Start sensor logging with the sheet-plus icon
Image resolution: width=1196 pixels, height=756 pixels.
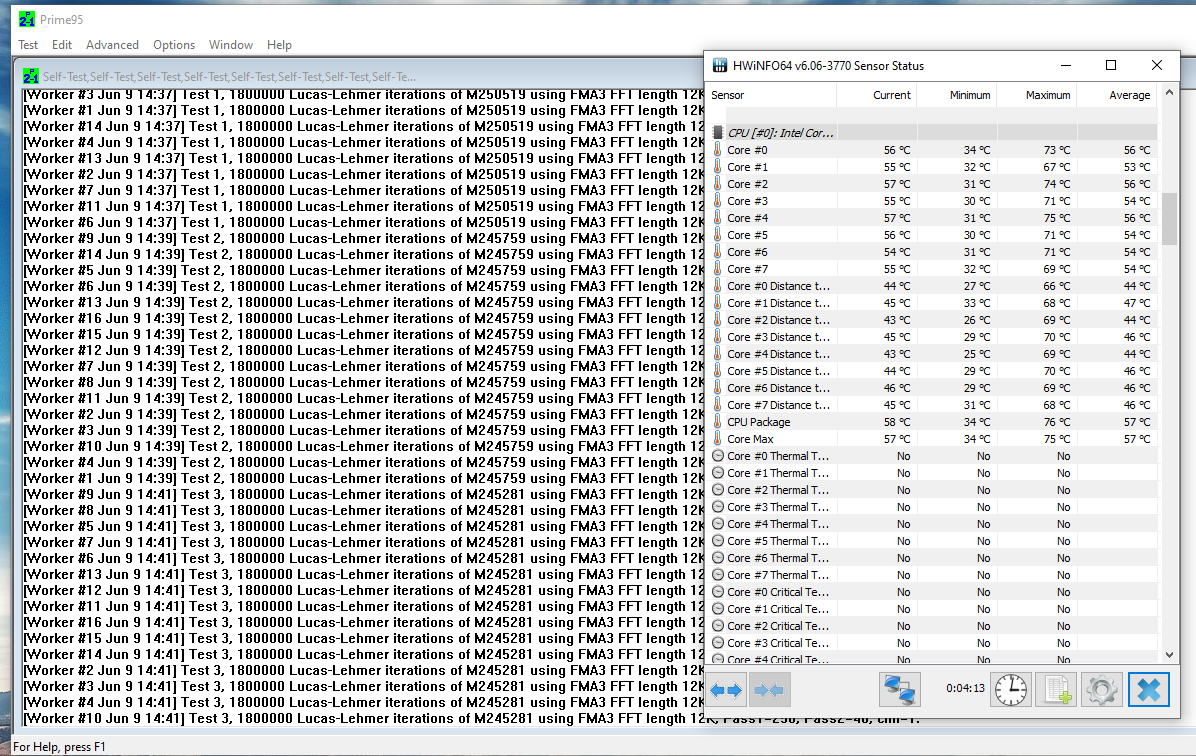pyautogui.click(x=1056, y=690)
